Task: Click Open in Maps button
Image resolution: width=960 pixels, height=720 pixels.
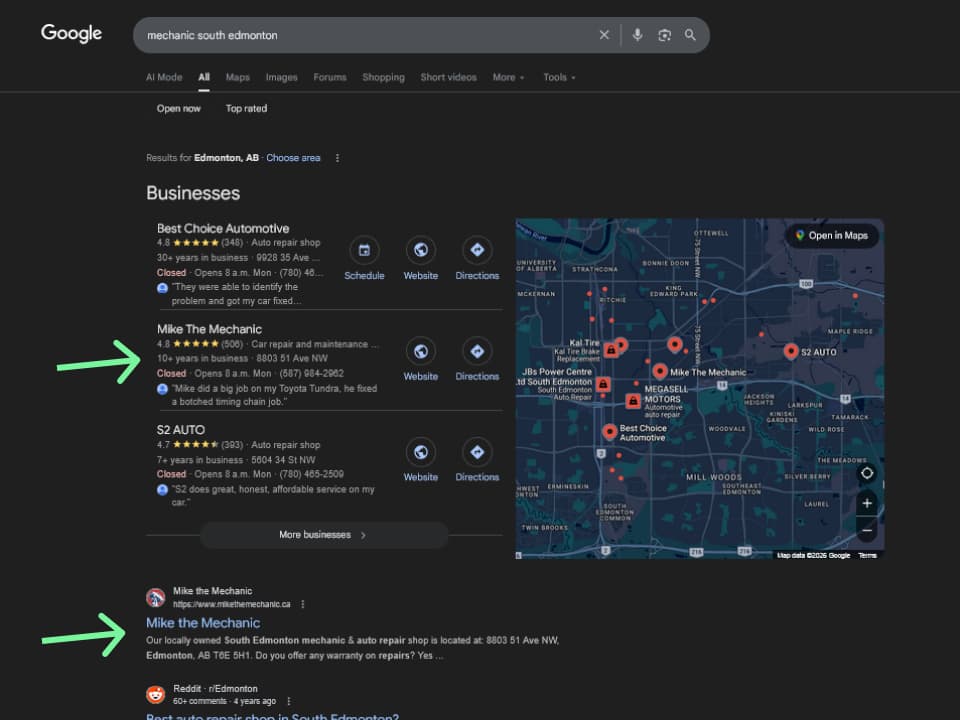Action: coord(831,236)
